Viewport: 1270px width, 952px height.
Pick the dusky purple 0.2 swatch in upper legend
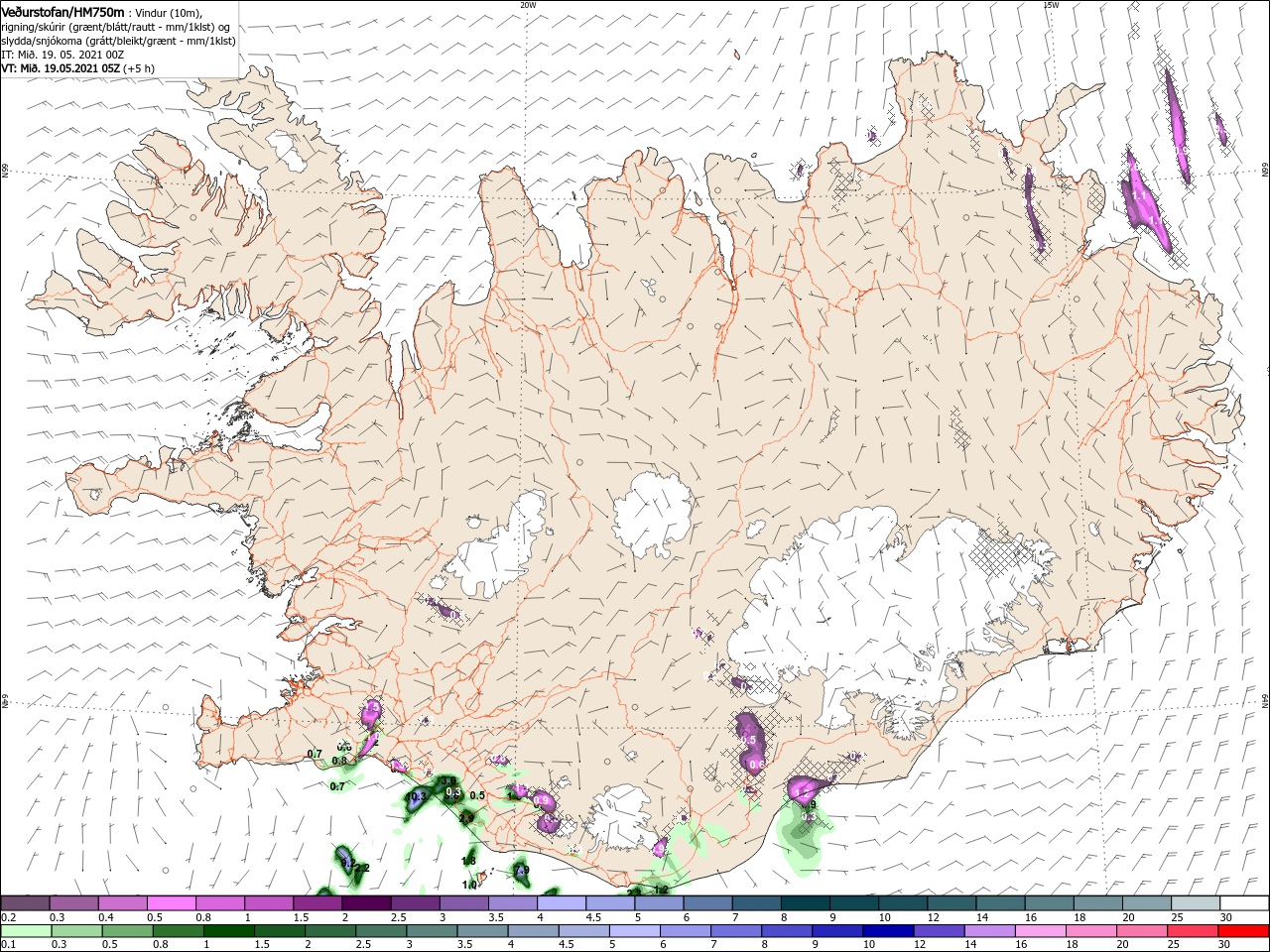[25, 902]
